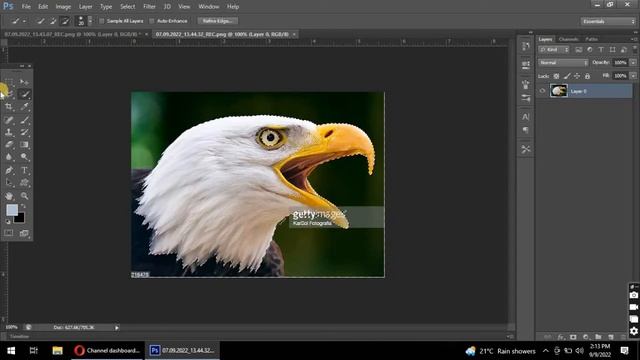Click New Selection mode in options bar
Image resolution: width=640 pixels, height=360 pixels.
[41, 21]
